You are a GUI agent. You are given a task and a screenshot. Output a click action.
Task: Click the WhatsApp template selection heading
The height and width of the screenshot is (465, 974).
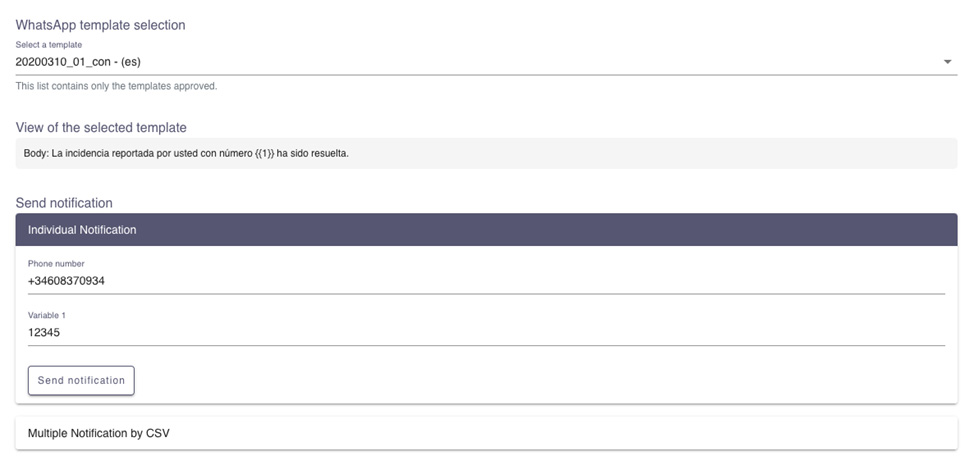[100, 25]
